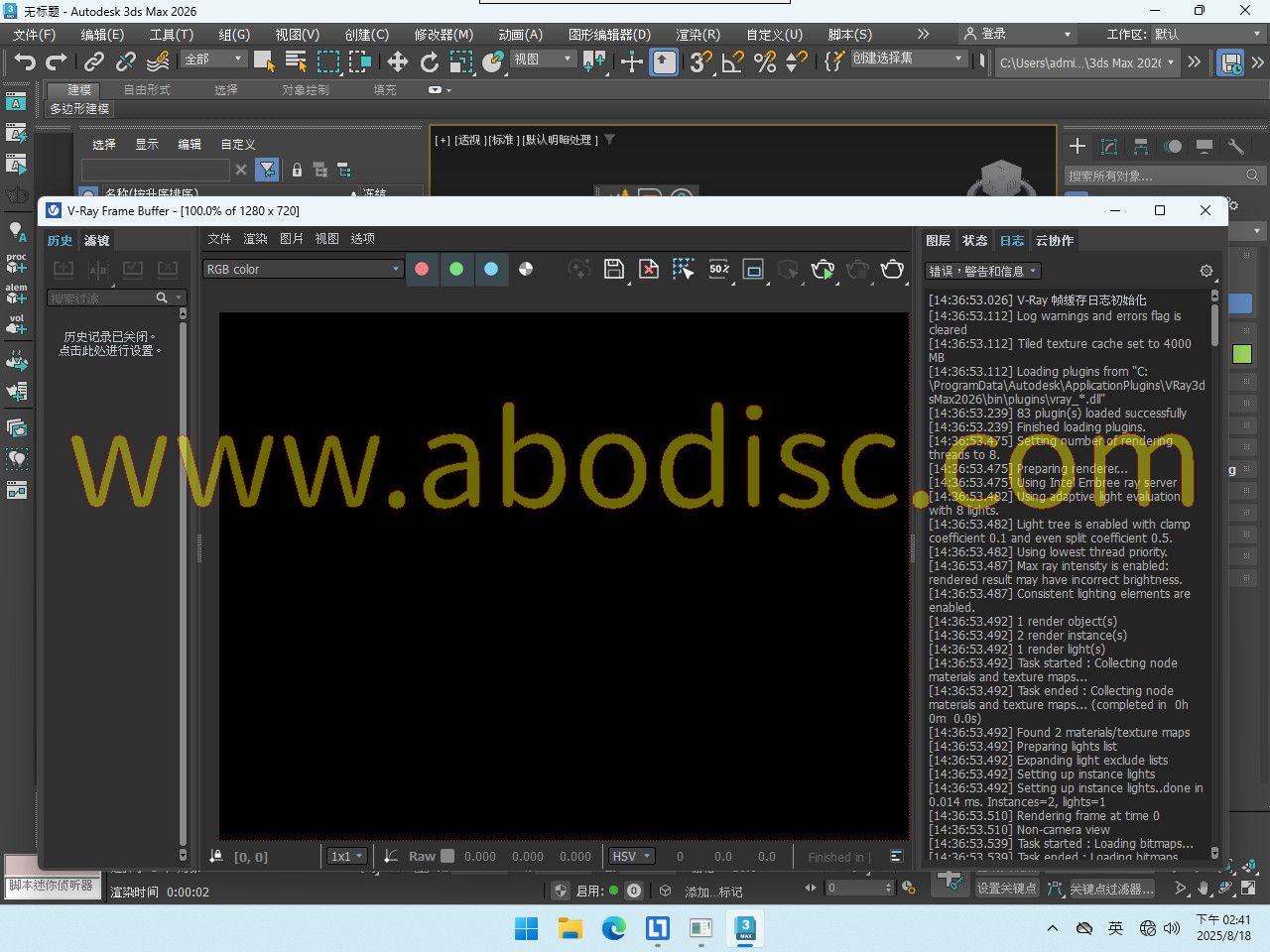Image resolution: width=1270 pixels, height=952 pixels.
Task: Click the 50% test resolution icon
Action: [719, 269]
